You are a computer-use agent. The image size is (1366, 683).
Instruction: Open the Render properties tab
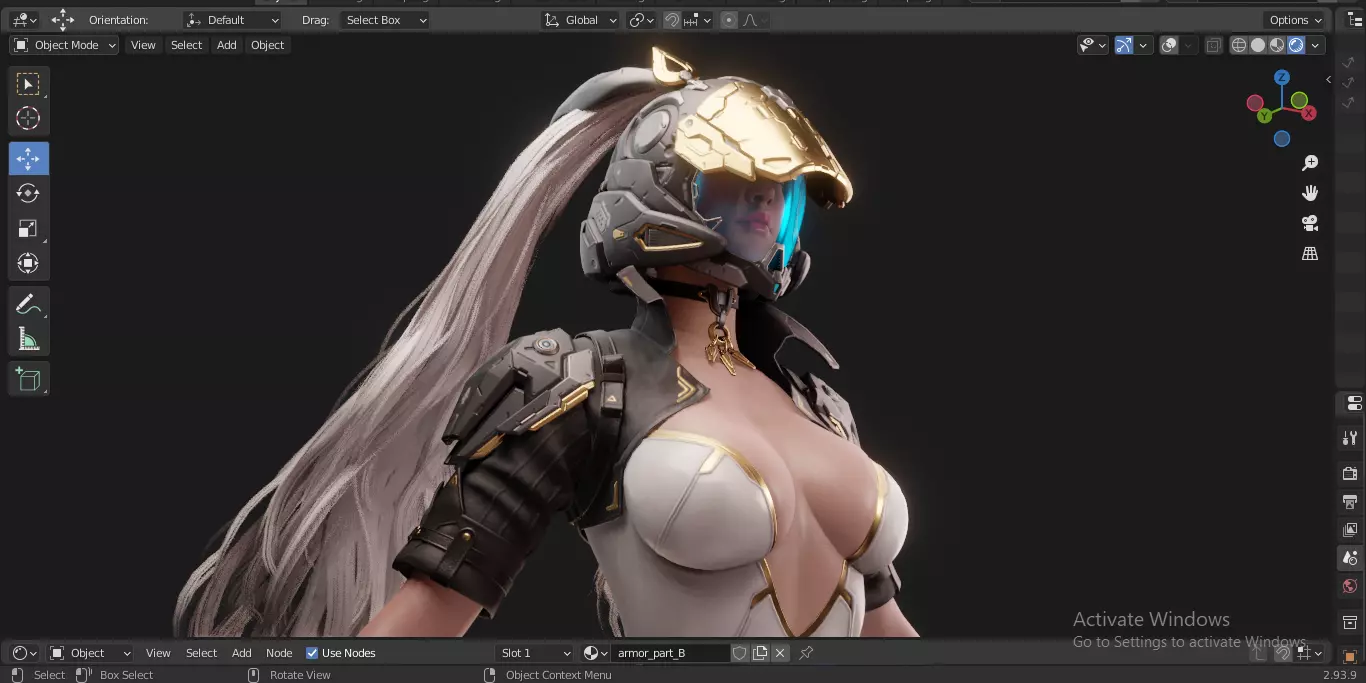(x=1350, y=472)
